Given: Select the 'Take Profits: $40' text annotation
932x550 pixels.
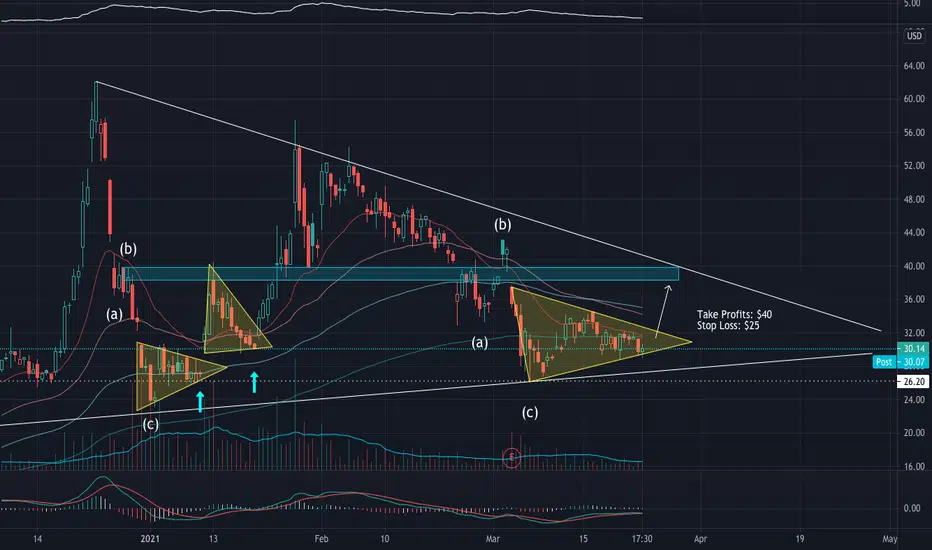Looking at the screenshot, I should click(x=735, y=314).
